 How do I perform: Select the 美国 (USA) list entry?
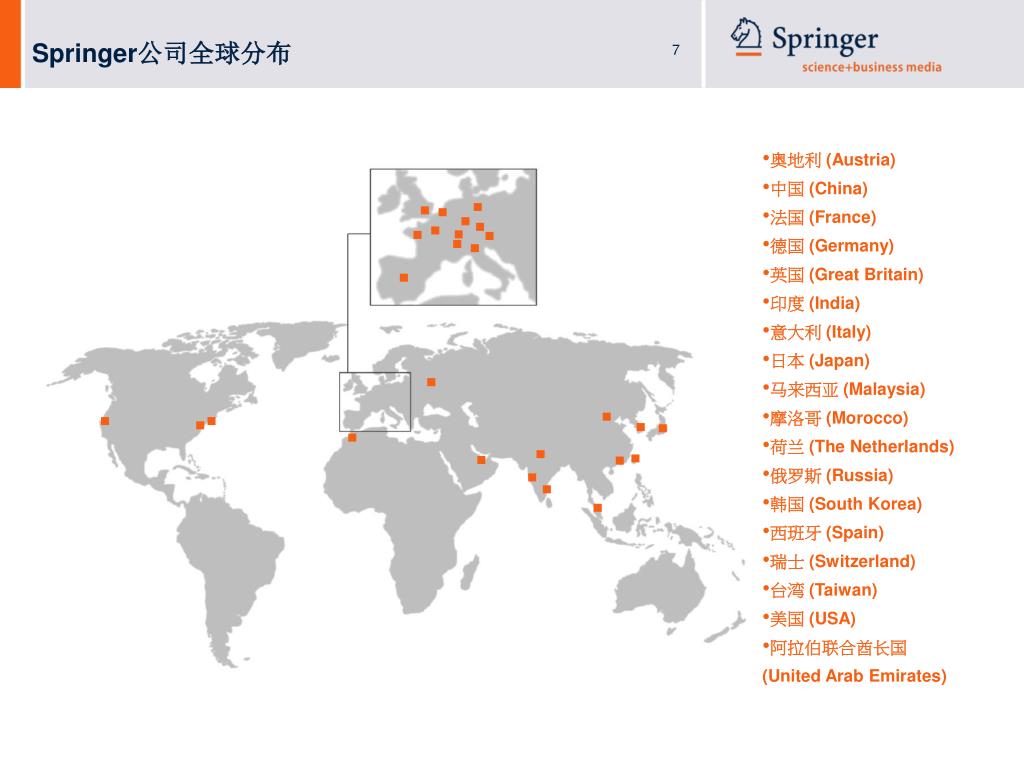coord(809,620)
